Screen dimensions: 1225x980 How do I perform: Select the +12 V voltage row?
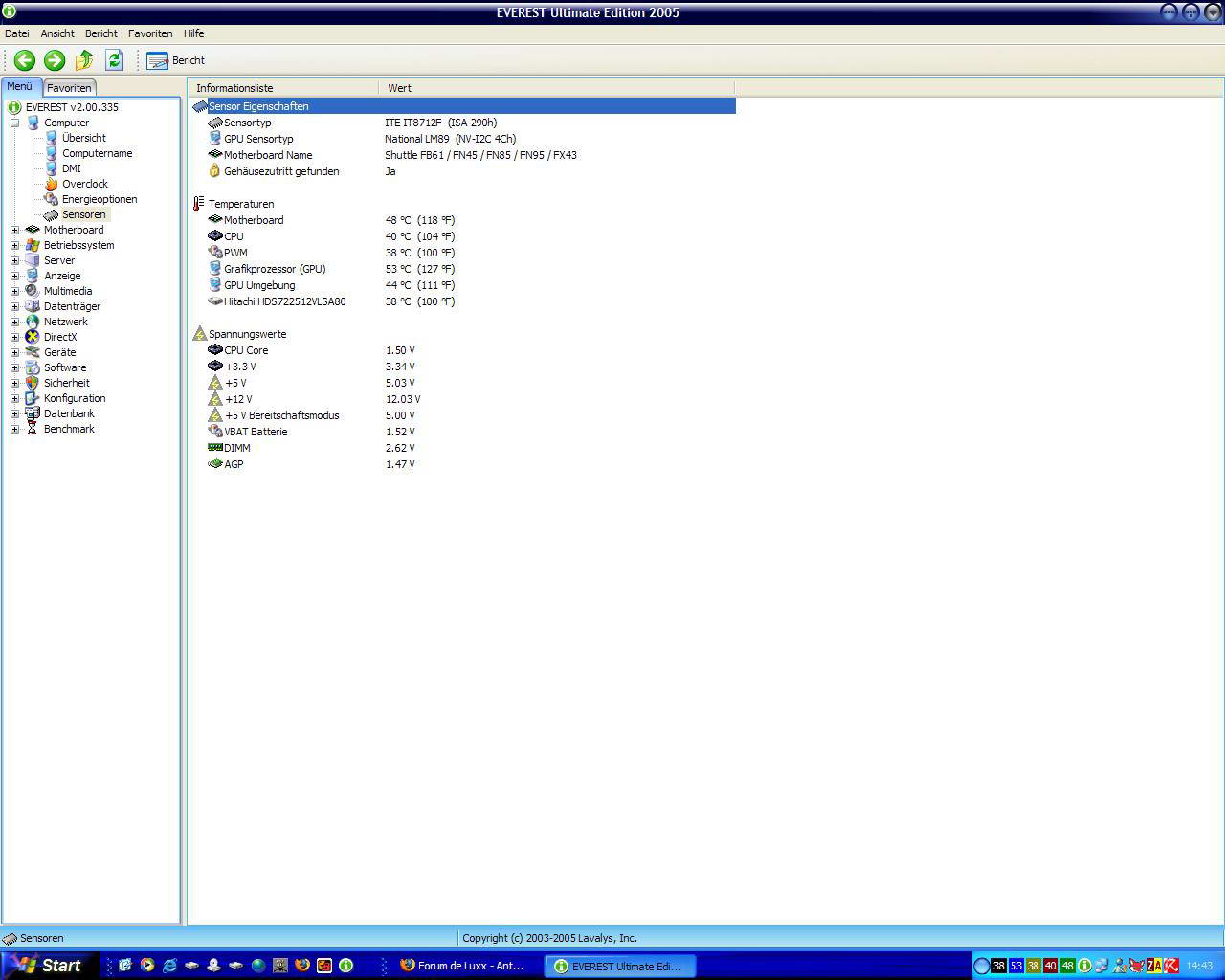(463, 399)
